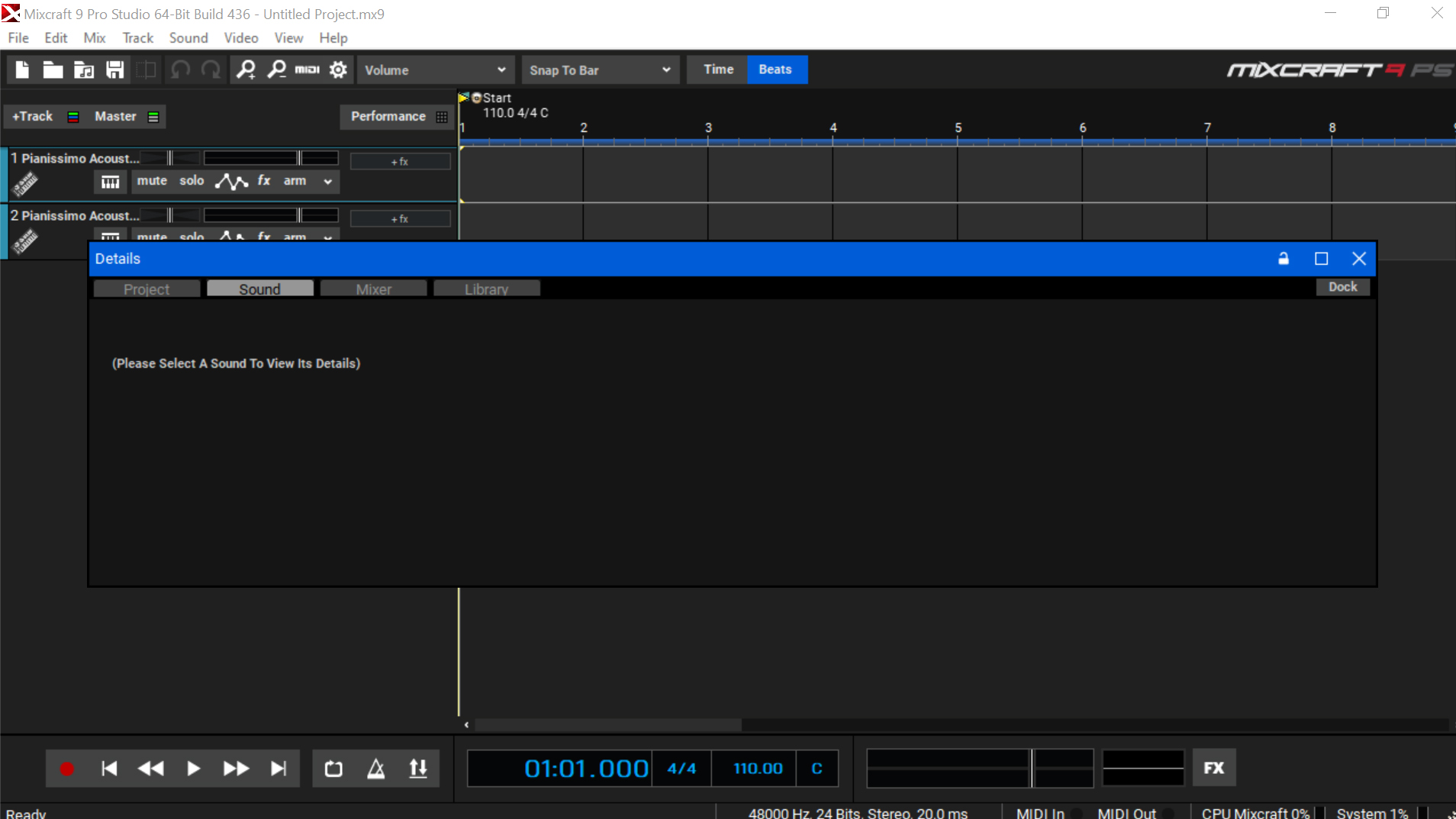Open the Video menu
This screenshot has height=819, width=1456.
pos(241,38)
